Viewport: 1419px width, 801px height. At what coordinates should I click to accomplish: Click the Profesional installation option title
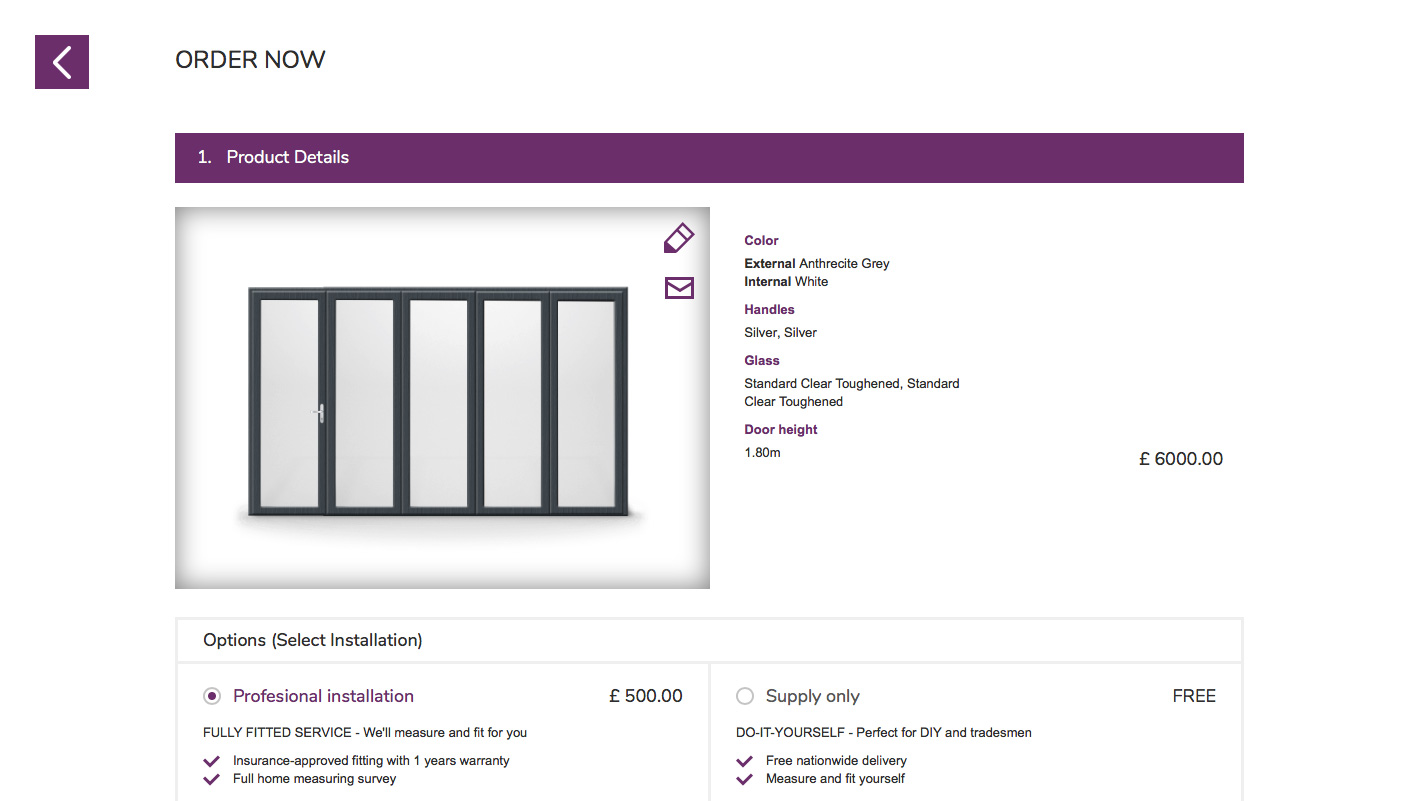323,696
